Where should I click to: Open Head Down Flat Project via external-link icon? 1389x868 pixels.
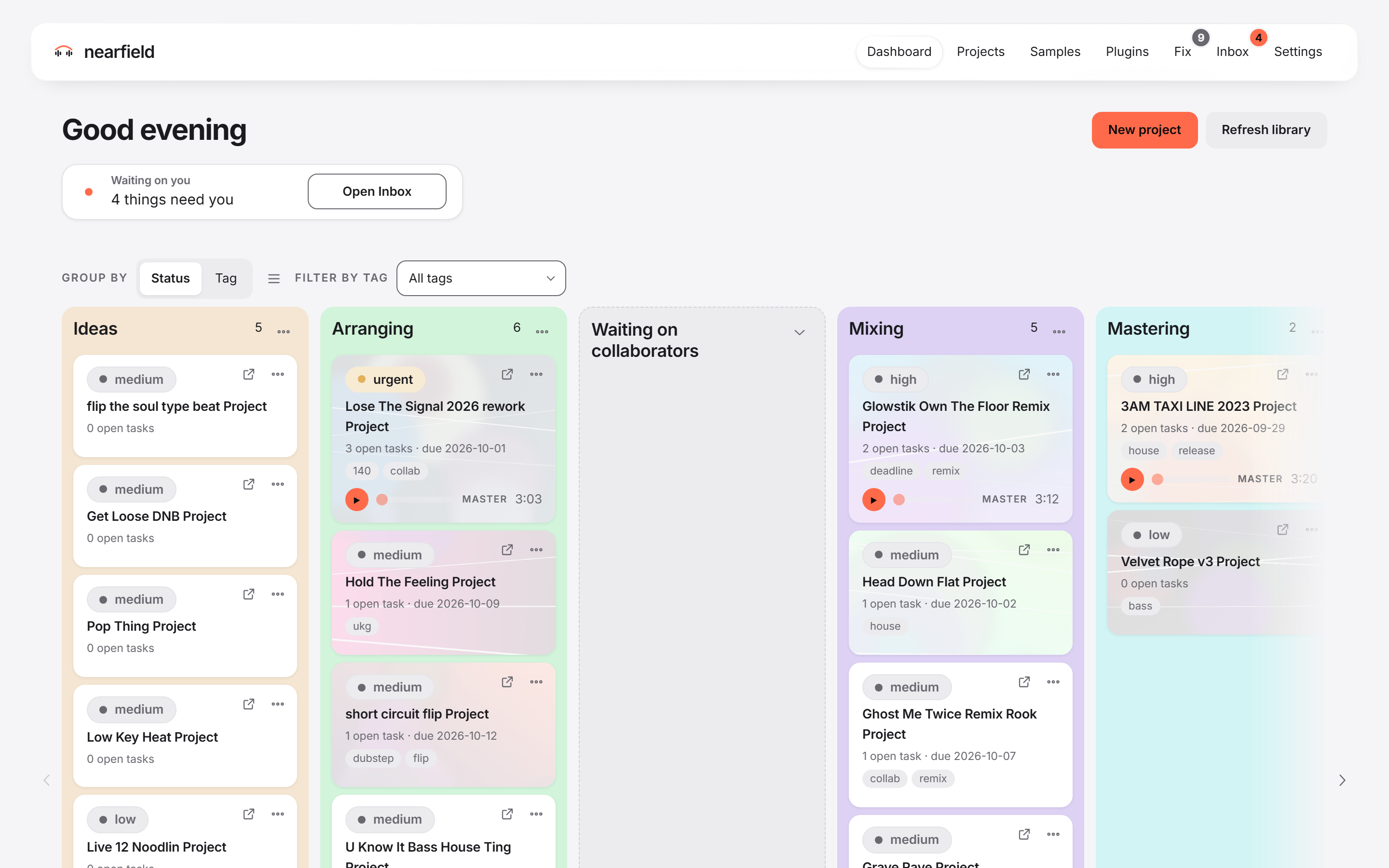click(1024, 550)
